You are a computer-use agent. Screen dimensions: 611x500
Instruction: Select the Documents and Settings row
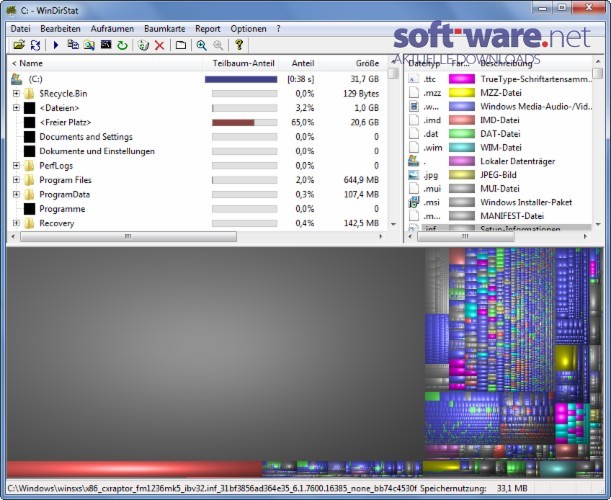coord(86,137)
